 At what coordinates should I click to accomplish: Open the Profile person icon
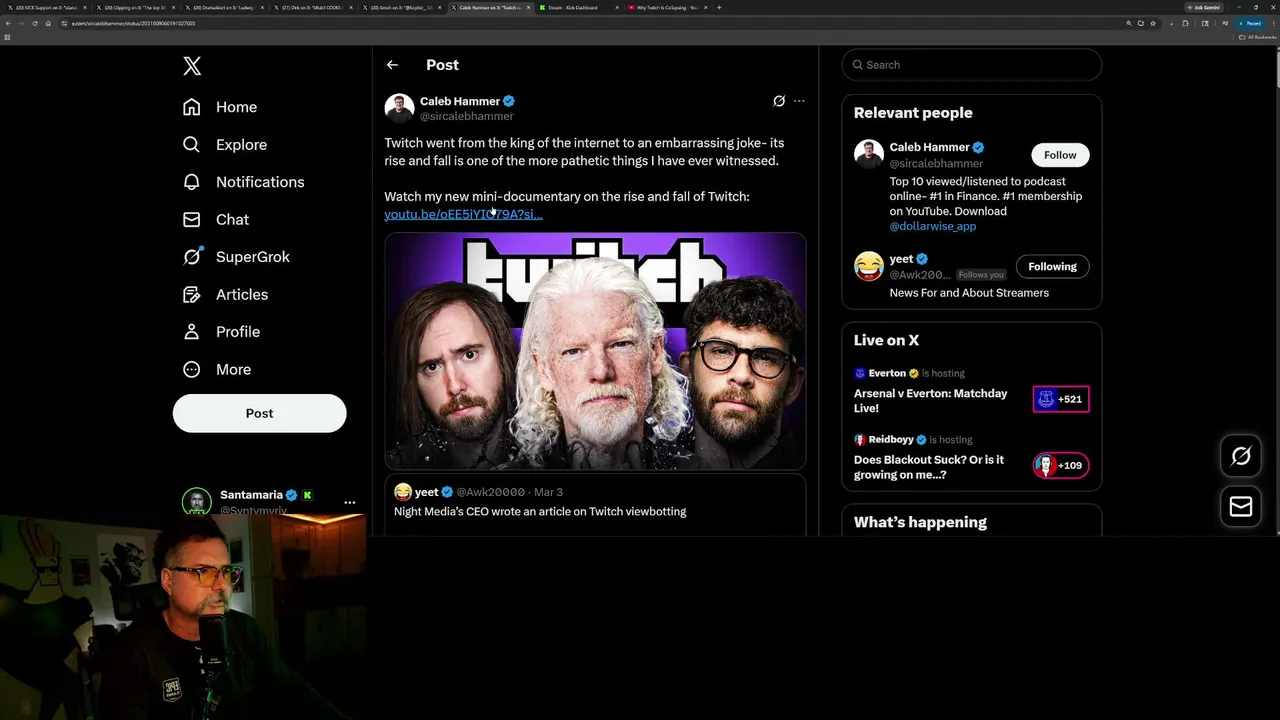pyautogui.click(x=192, y=331)
